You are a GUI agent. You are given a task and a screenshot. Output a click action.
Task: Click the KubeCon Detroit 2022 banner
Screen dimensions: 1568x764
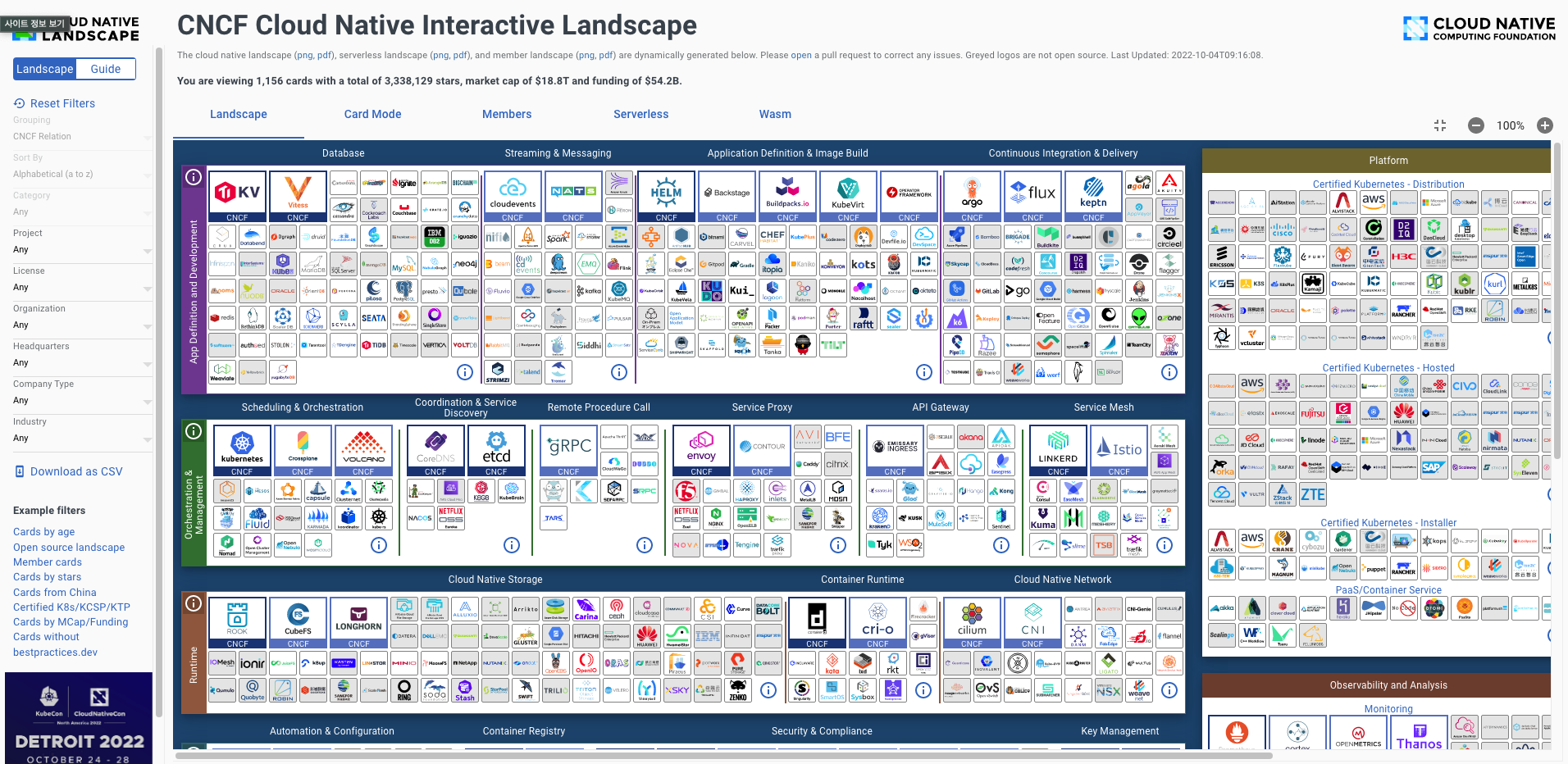(x=79, y=717)
